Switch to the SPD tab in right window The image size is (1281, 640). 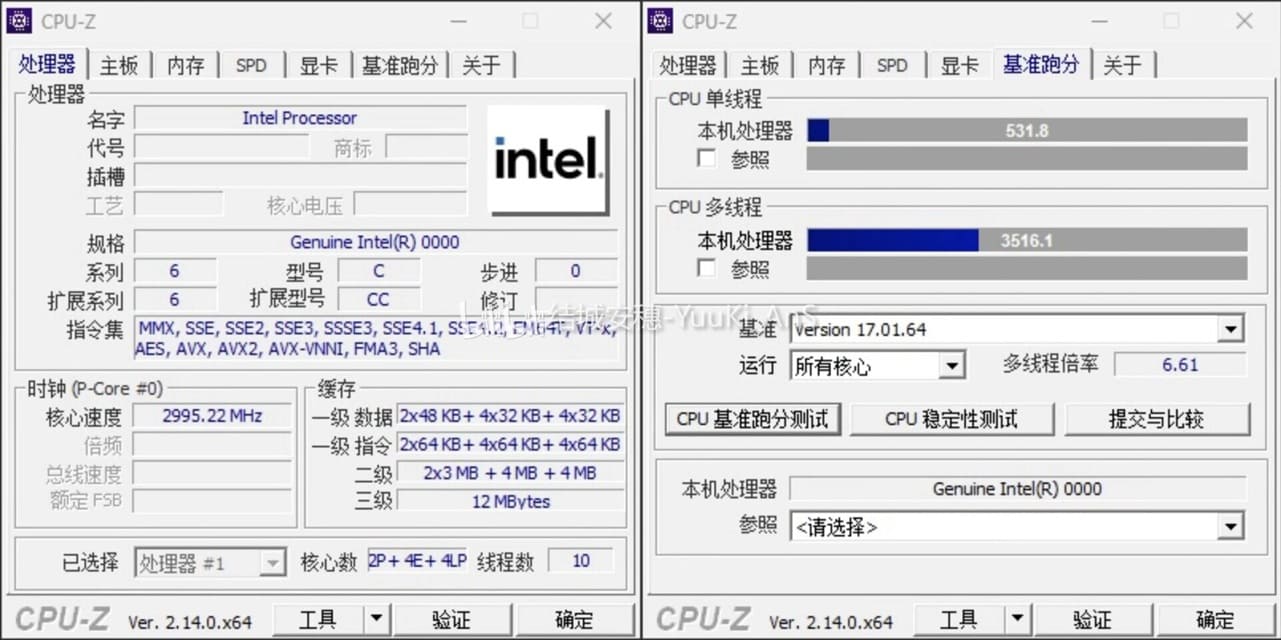(x=892, y=65)
